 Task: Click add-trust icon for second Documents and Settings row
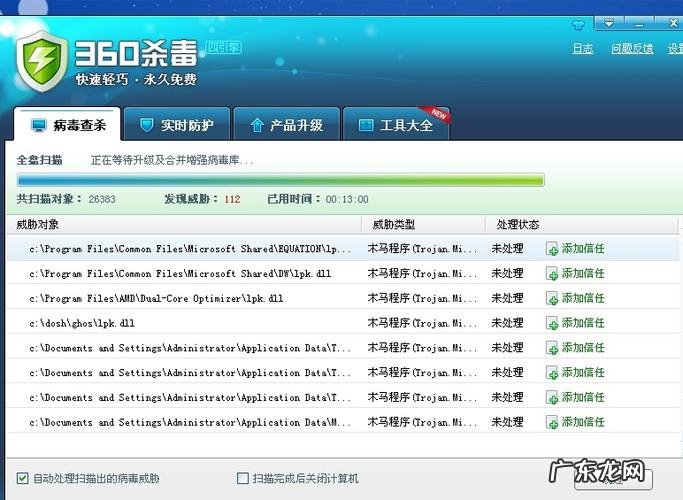click(552, 373)
